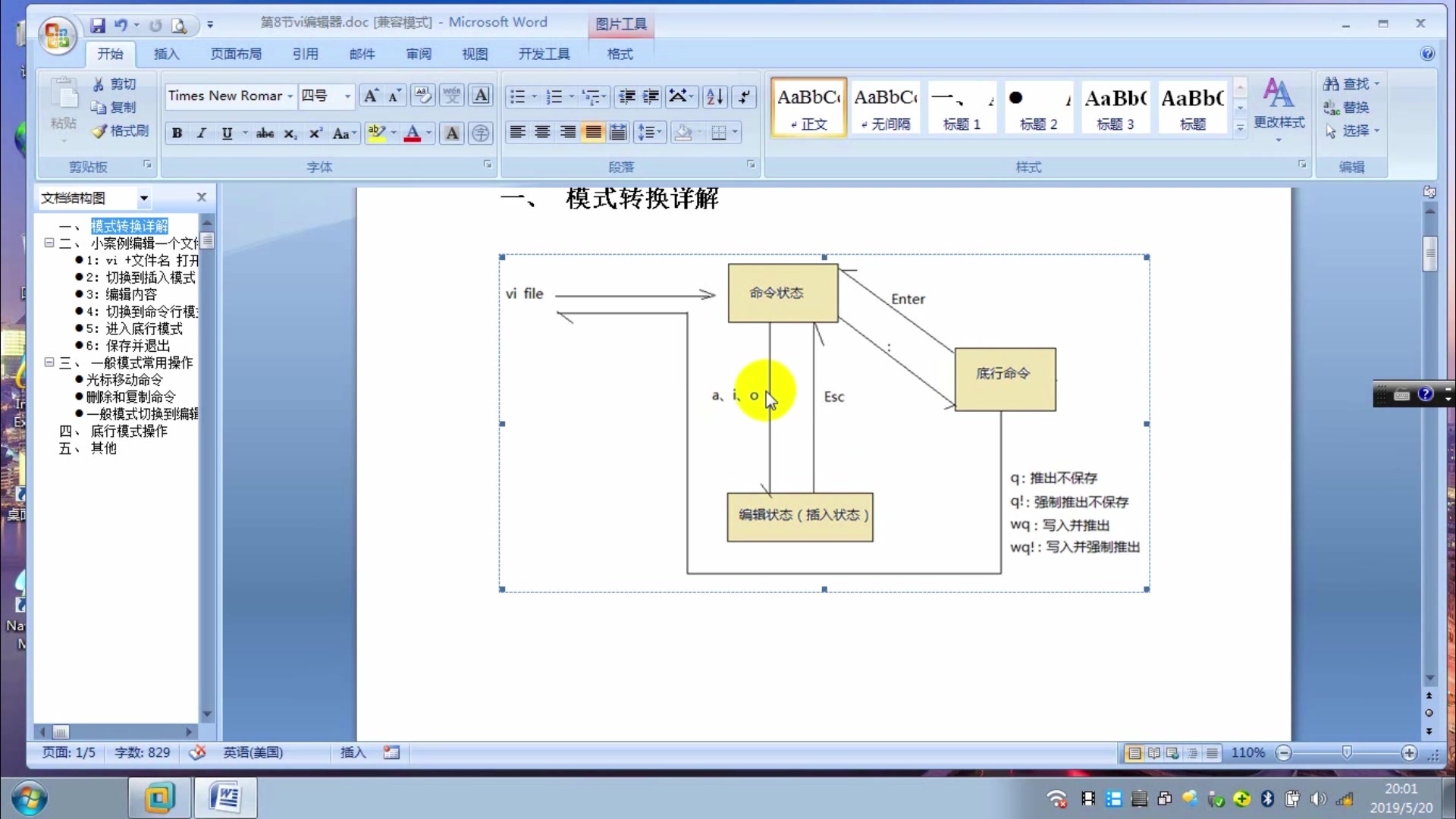1456x819 pixels.
Task: Toggle Bold formatting
Action: point(177,133)
